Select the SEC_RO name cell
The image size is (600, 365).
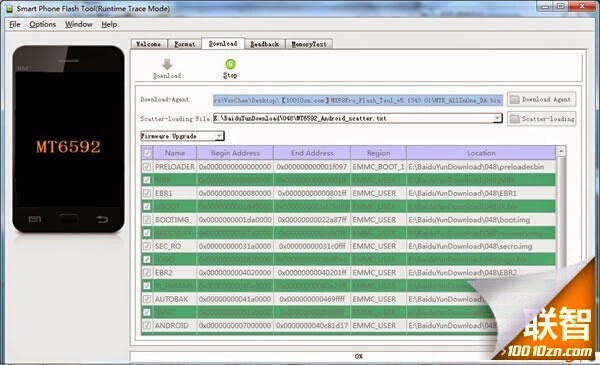point(174,246)
